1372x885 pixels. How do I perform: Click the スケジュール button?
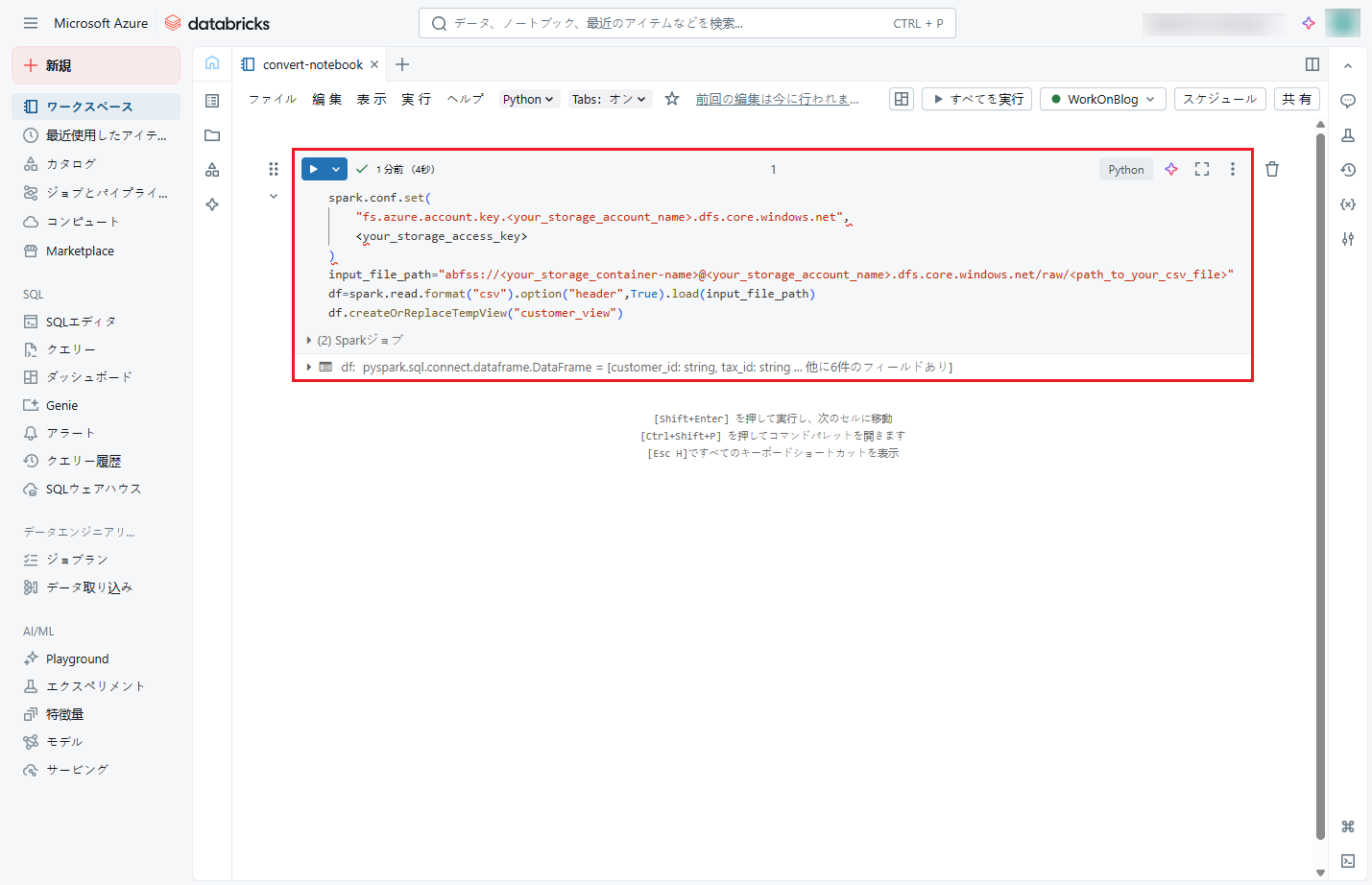click(1219, 99)
